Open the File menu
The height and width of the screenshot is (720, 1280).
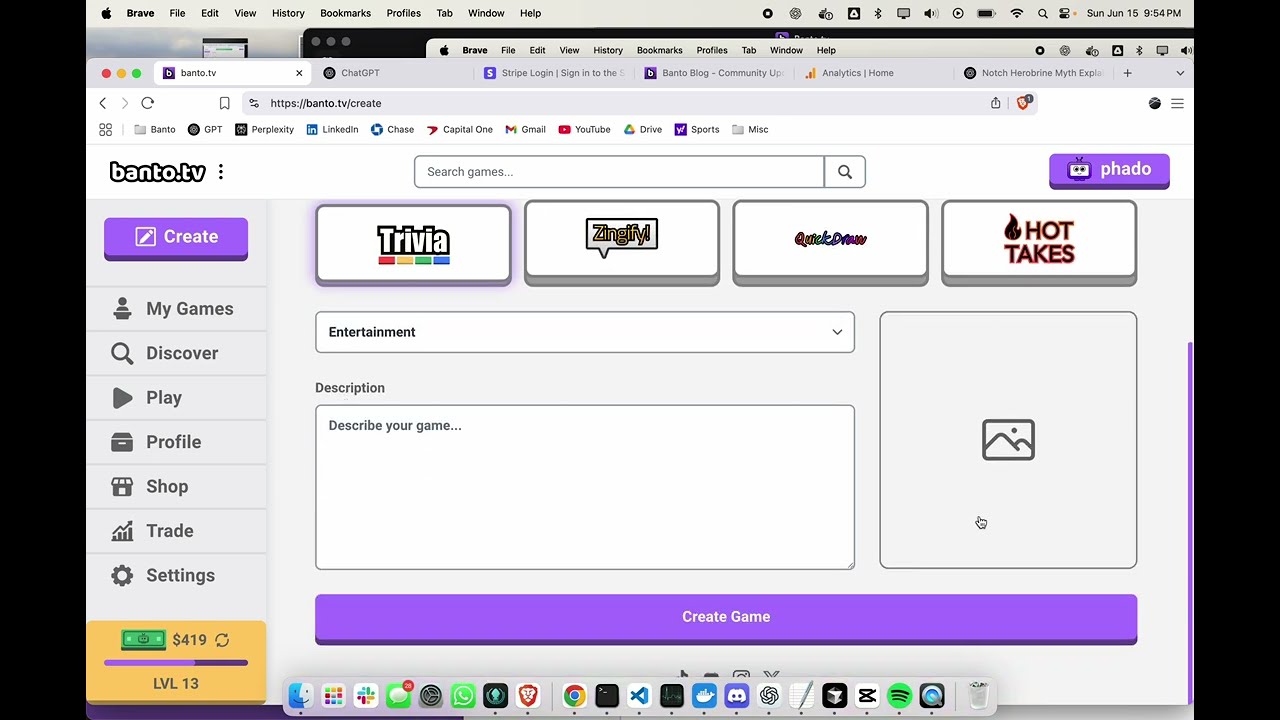tap(177, 13)
